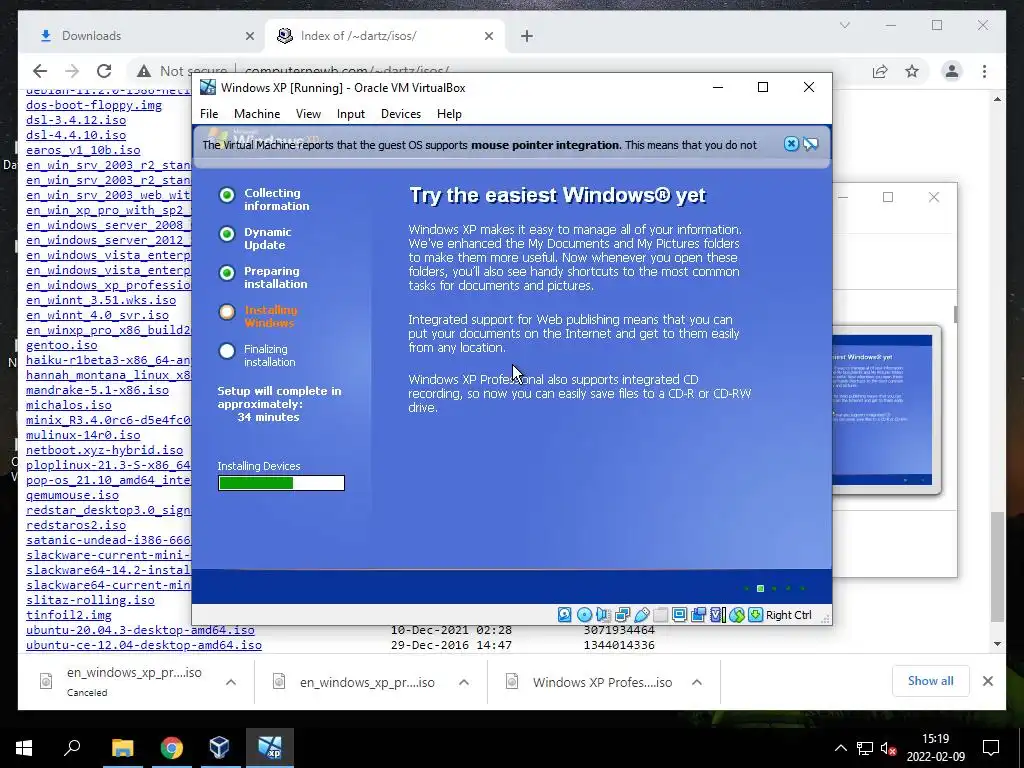Open Chrome bookmark star icon

[x=912, y=71]
